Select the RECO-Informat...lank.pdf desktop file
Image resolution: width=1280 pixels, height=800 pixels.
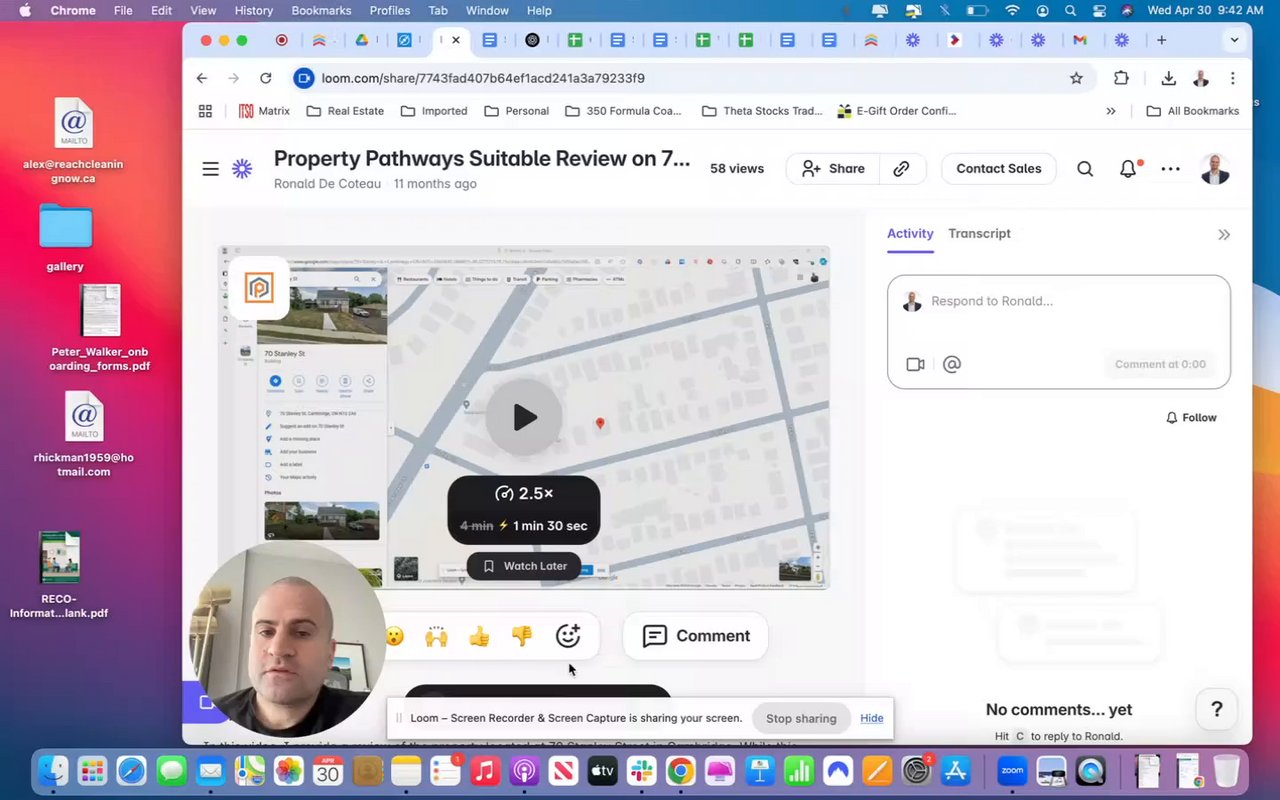tap(60, 575)
